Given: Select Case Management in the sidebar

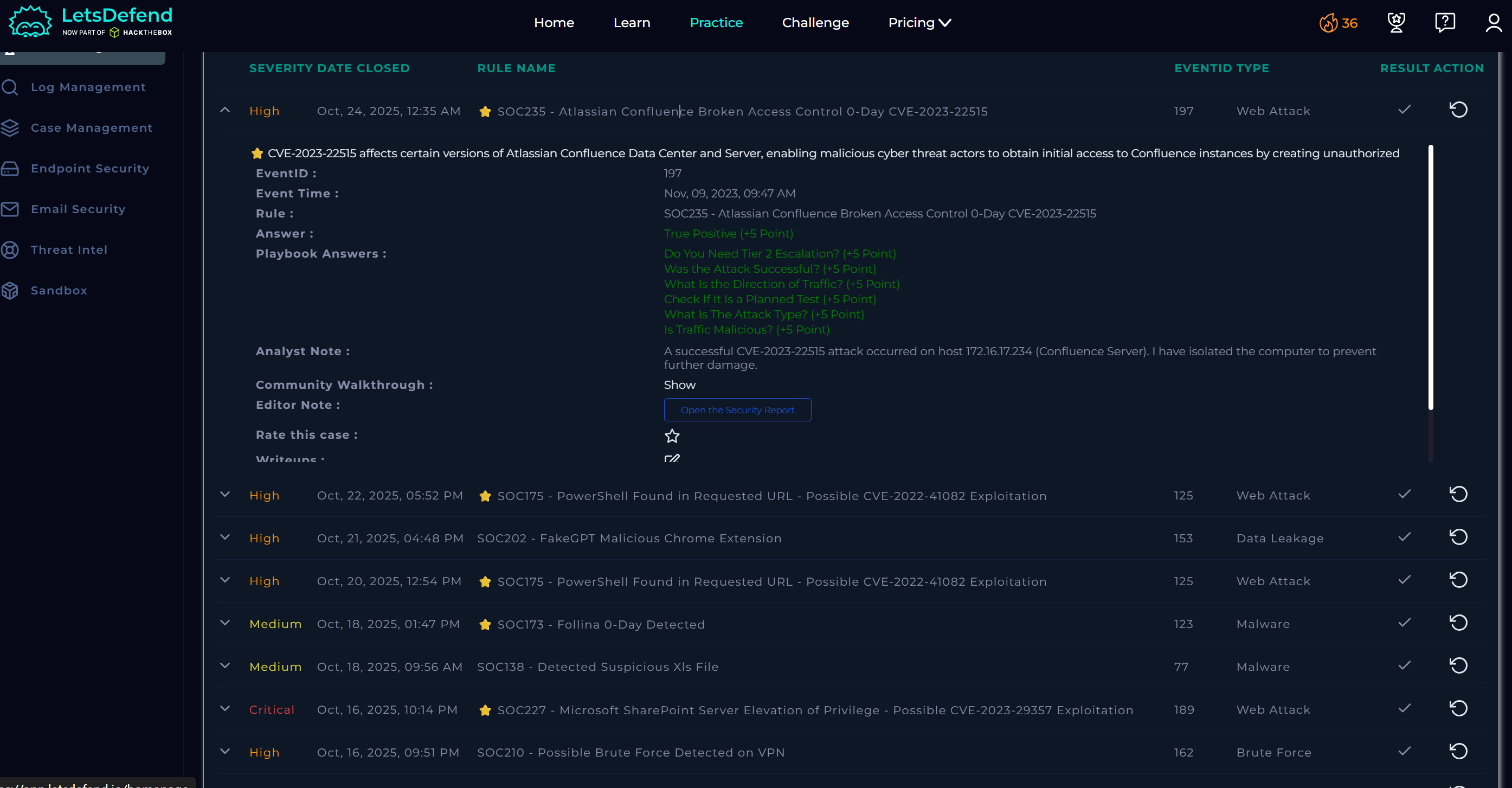Looking at the screenshot, I should 92,127.
